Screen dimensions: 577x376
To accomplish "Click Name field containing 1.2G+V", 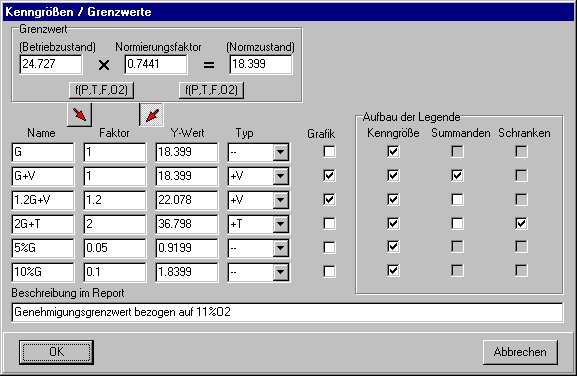I will 43,200.
